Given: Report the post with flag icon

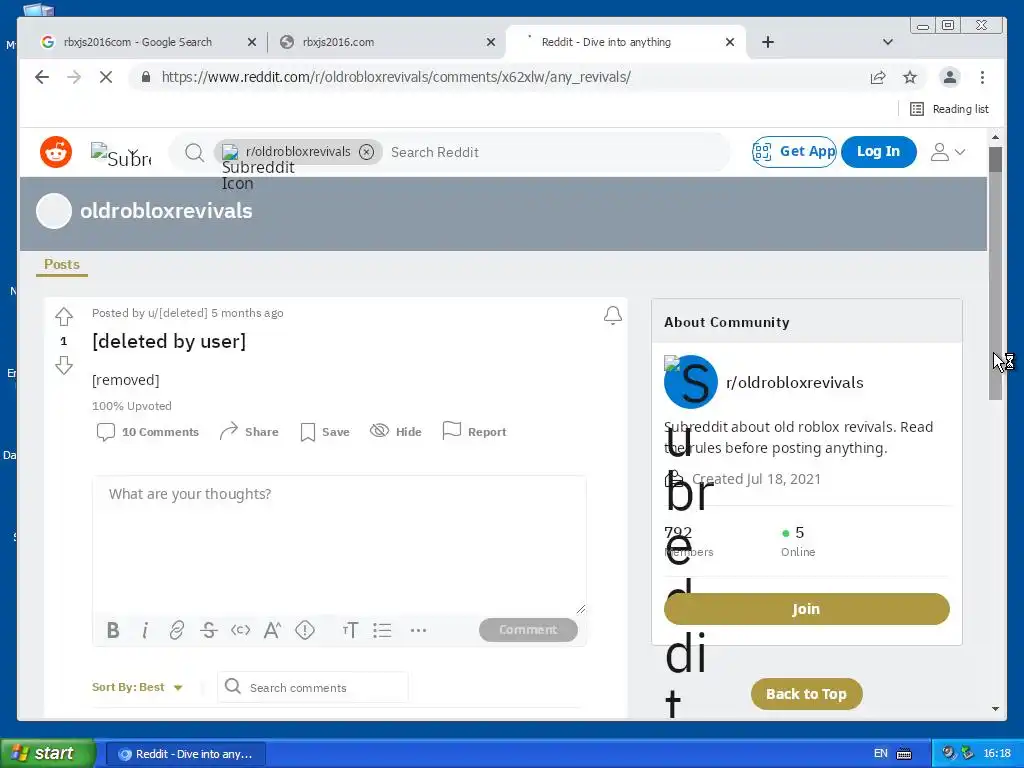Looking at the screenshot, I should tap(474, 432).
